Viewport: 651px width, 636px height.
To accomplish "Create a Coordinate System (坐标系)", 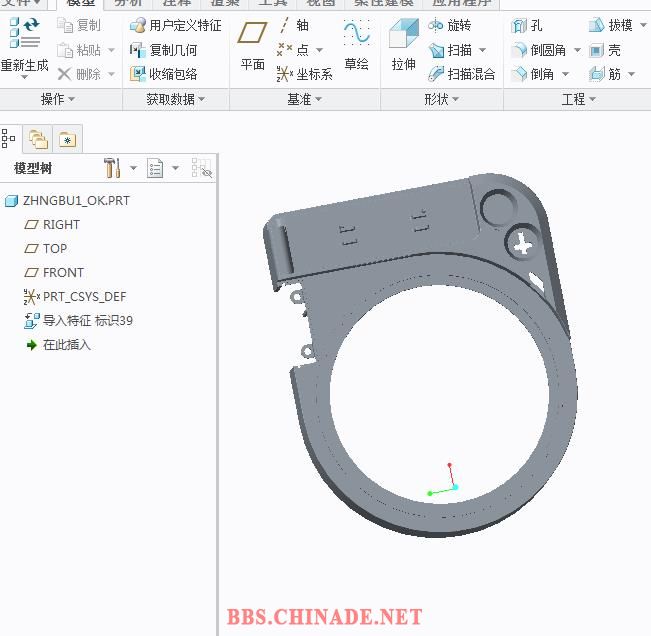I will (305, 74).
